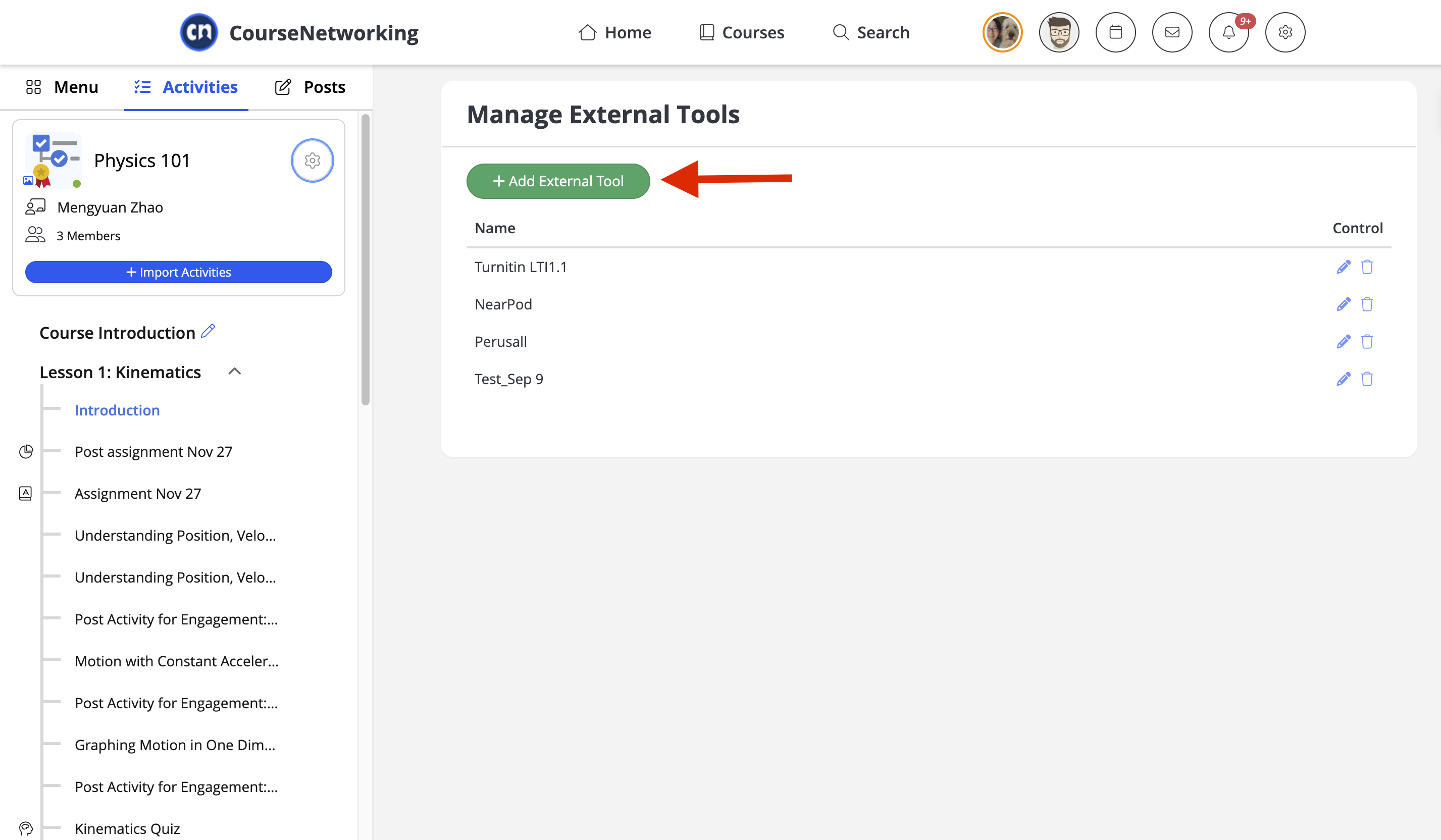Edit the Perusall tool
This screenshot has height=840, width=1441.
[1343, 342]
